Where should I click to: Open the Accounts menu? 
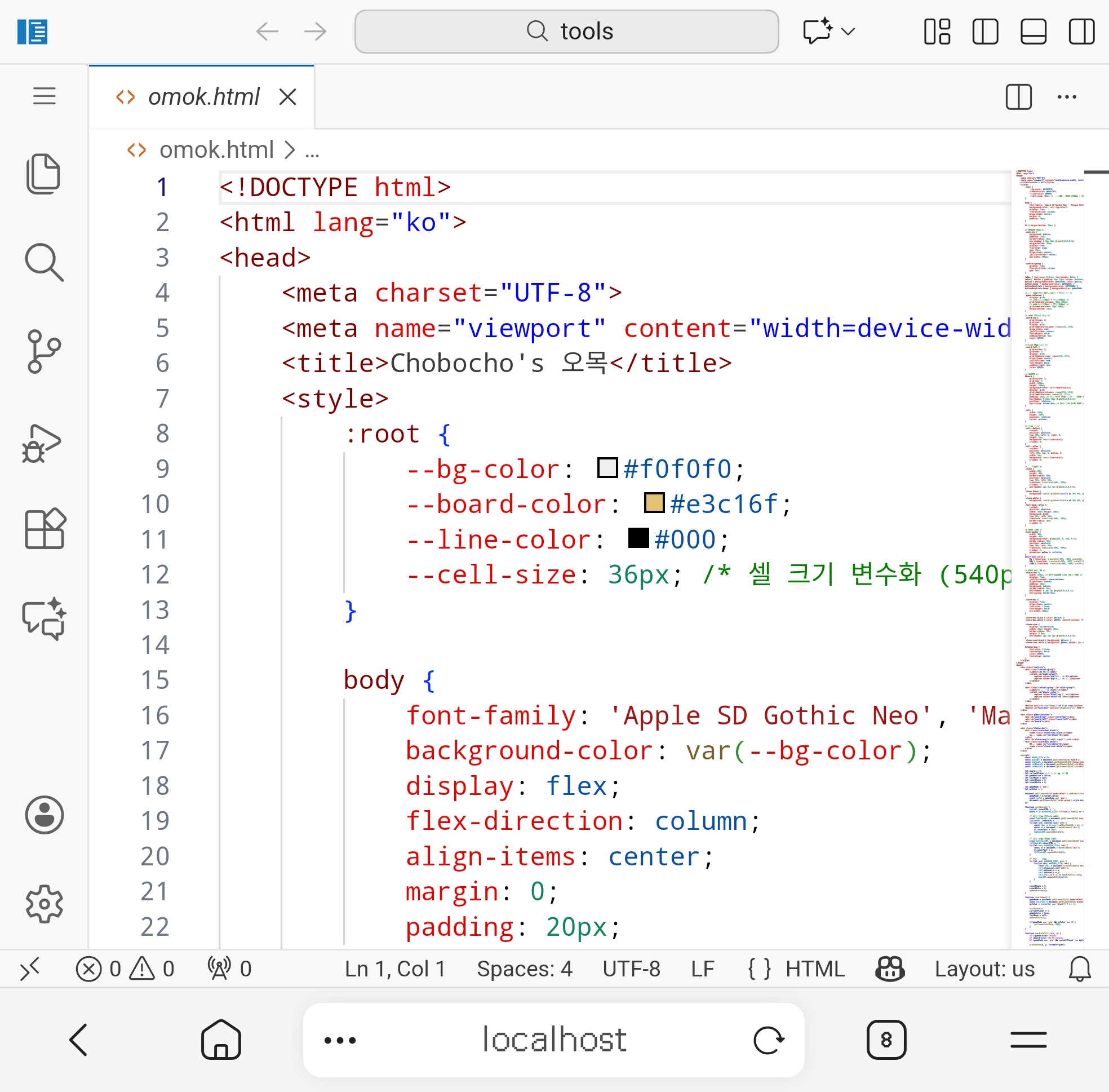(x=43, y=815)
